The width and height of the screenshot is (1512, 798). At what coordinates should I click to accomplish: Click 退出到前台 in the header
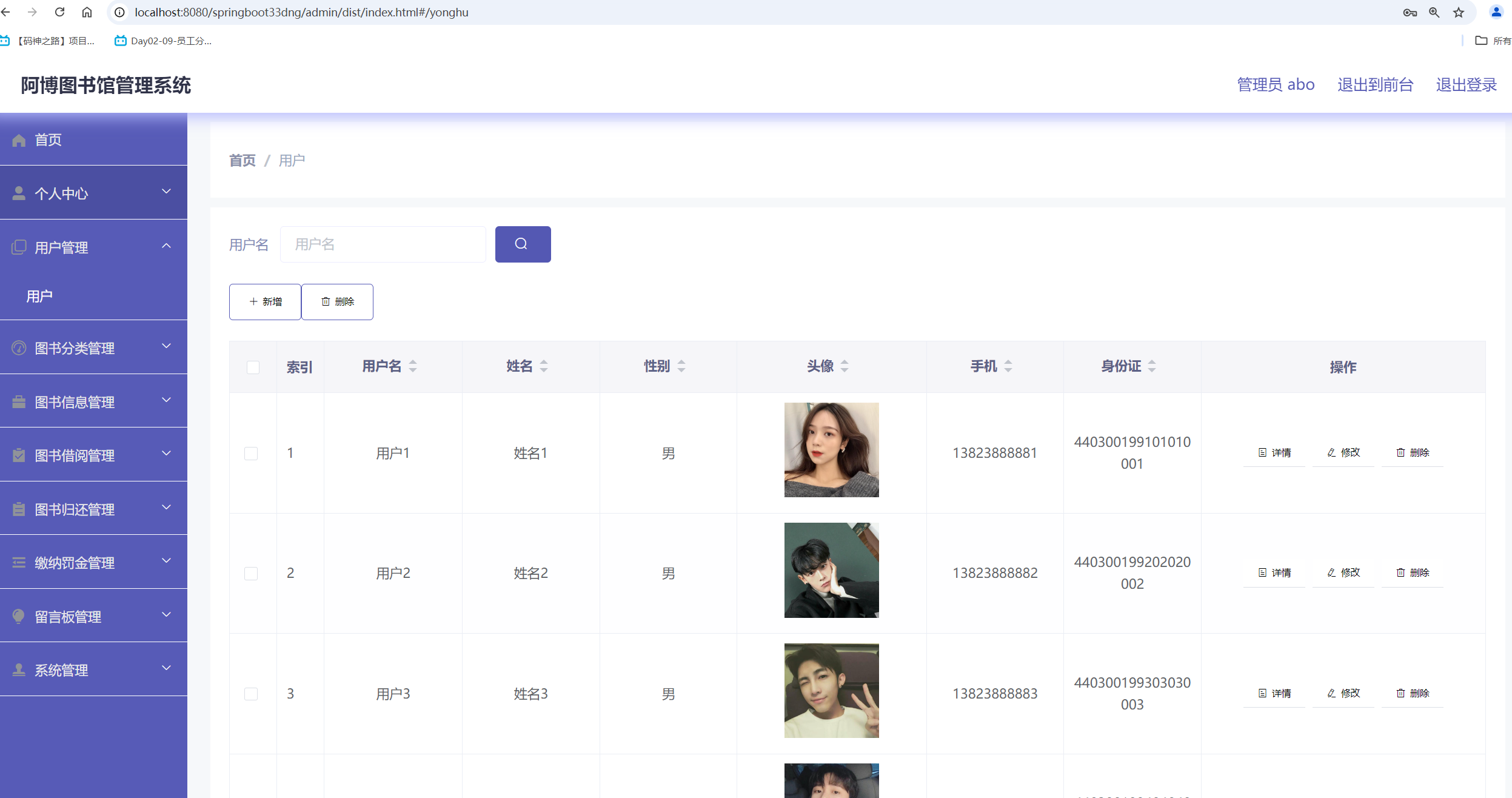1375,84
